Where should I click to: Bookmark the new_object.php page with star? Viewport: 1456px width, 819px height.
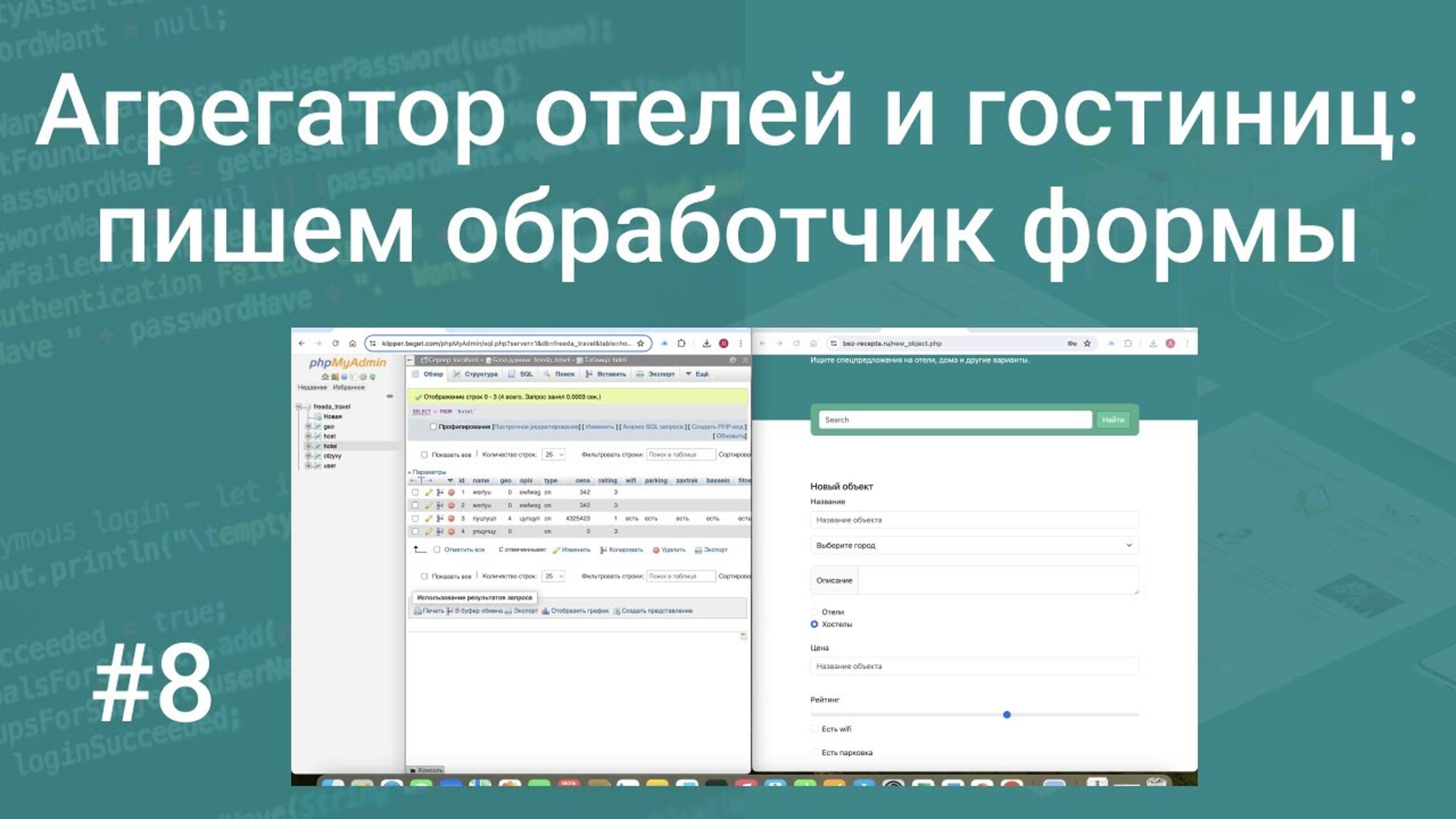[x=1087, y=344]
